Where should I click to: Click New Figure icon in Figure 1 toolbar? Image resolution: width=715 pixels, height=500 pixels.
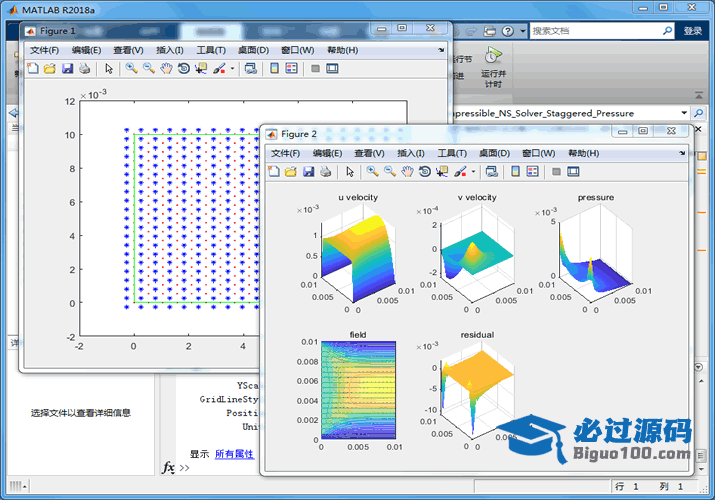tap(33, 68)
